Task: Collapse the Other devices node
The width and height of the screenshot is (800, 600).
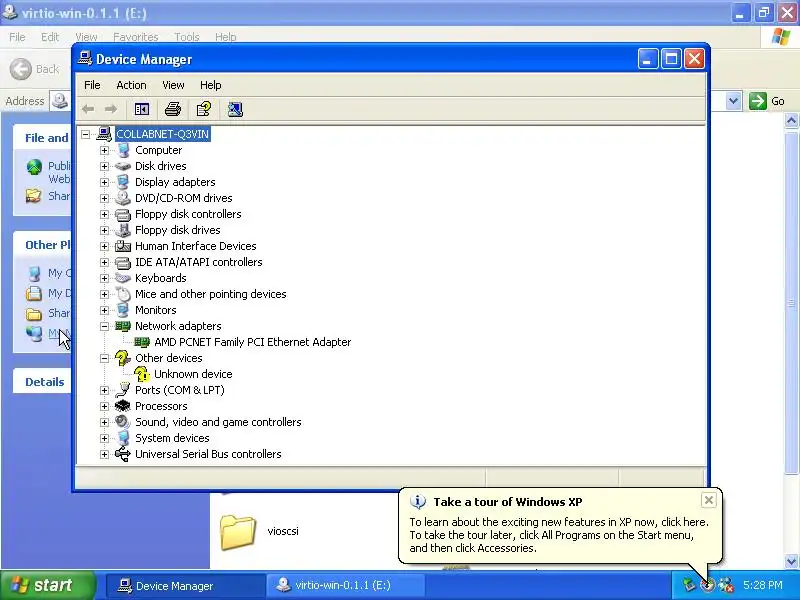Action: pyautogui.click(x=105, y=358)
